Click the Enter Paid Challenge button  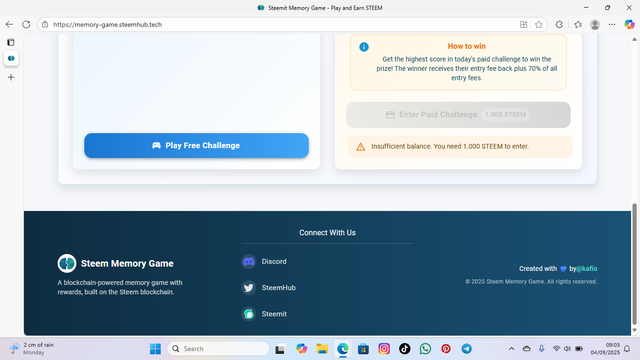click(458, 115)
